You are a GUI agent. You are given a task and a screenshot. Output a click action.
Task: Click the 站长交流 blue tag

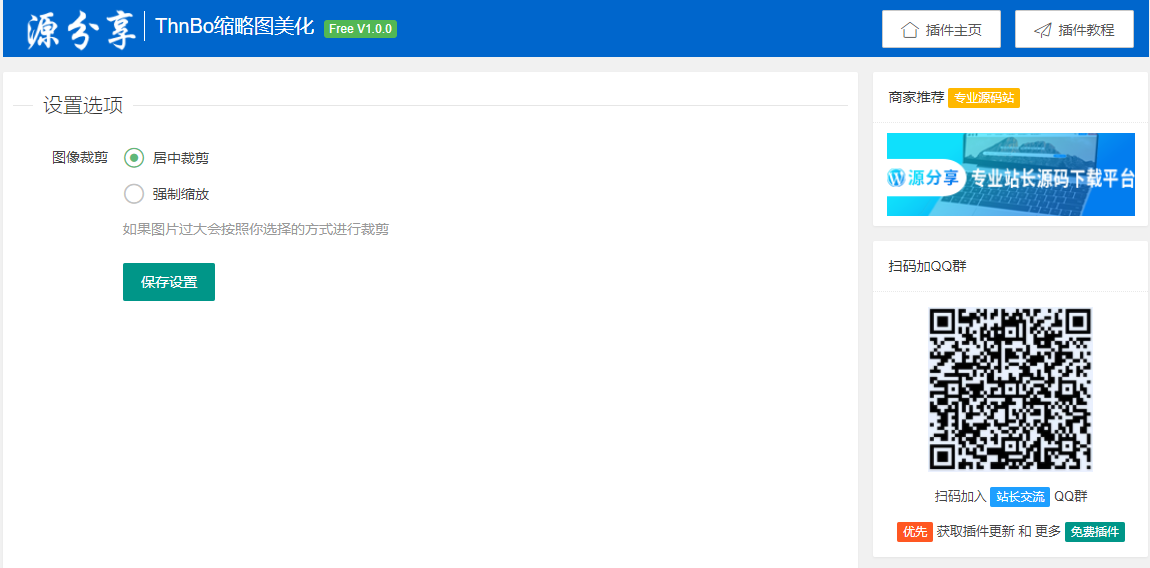1020,496
